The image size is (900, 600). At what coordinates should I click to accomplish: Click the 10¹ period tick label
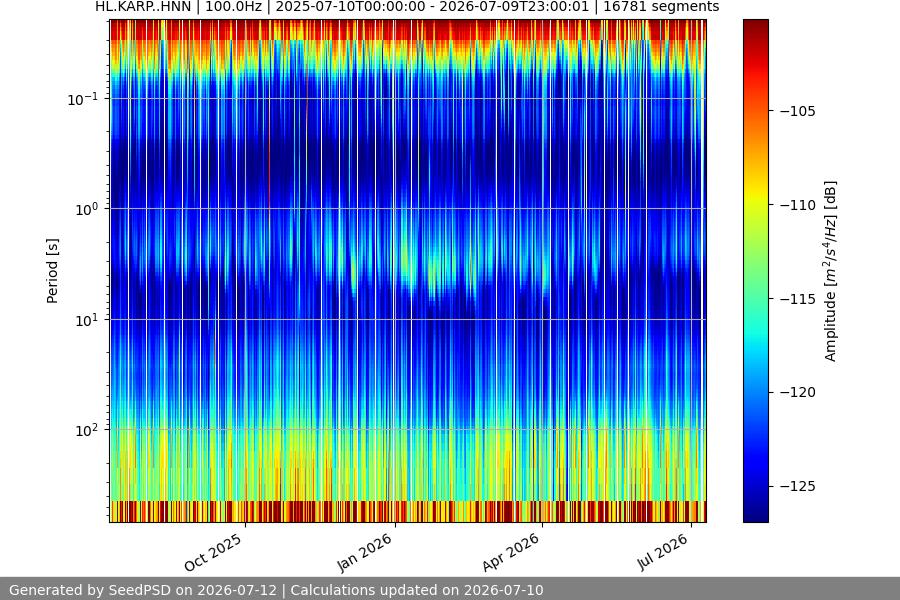87,320
